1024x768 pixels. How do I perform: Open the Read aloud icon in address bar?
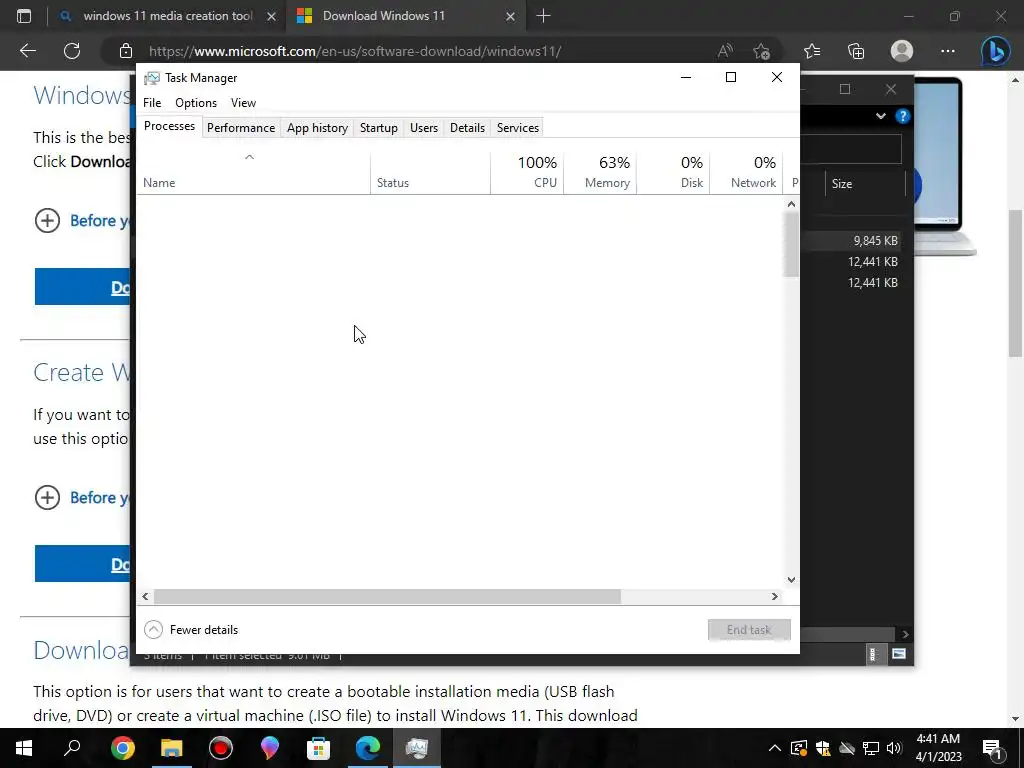coord(725,51)
